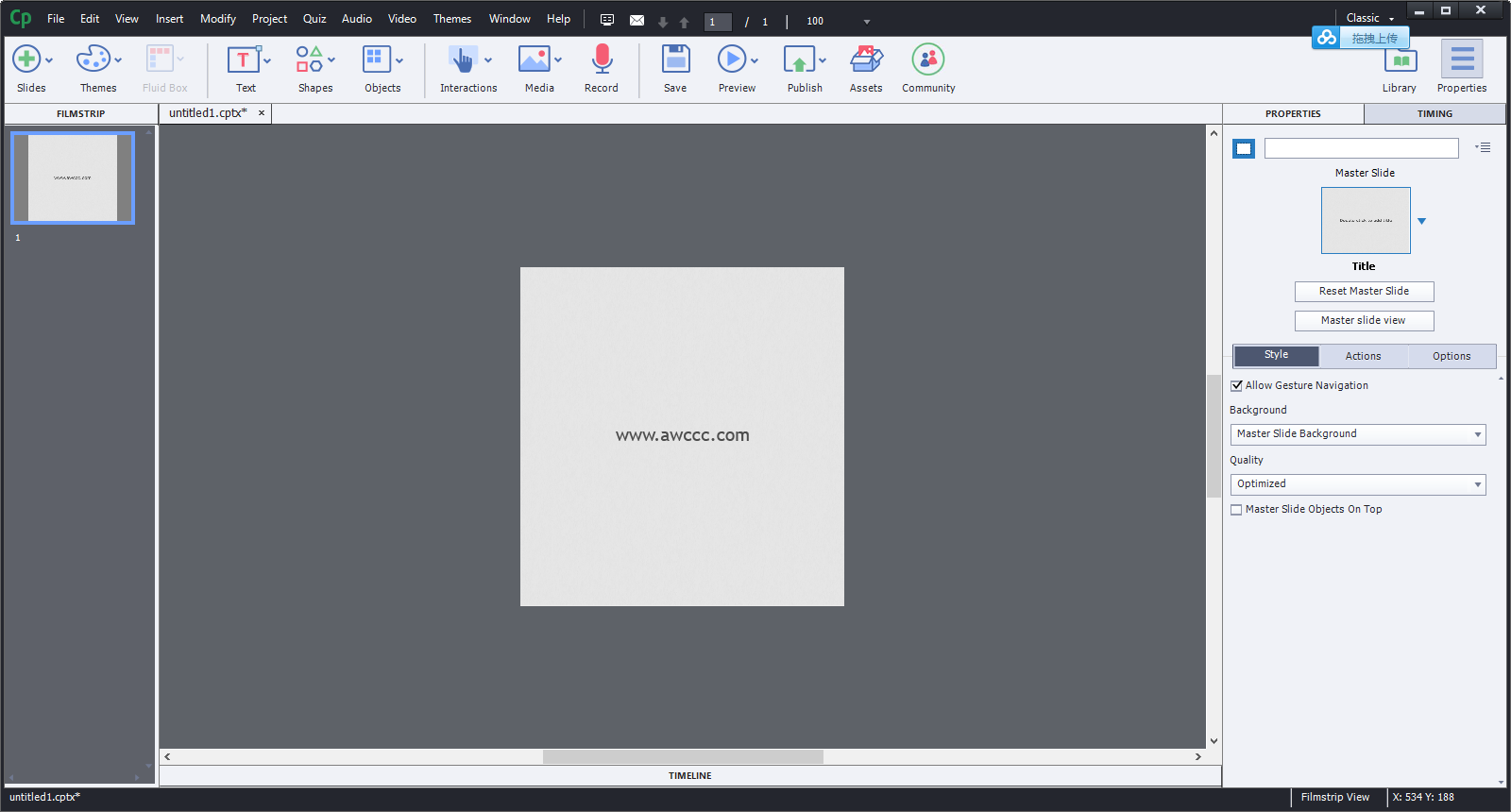Go to next slide down arrow
Image resolution: width=1511 pixels, height=812 pixels.
(663, 22)
